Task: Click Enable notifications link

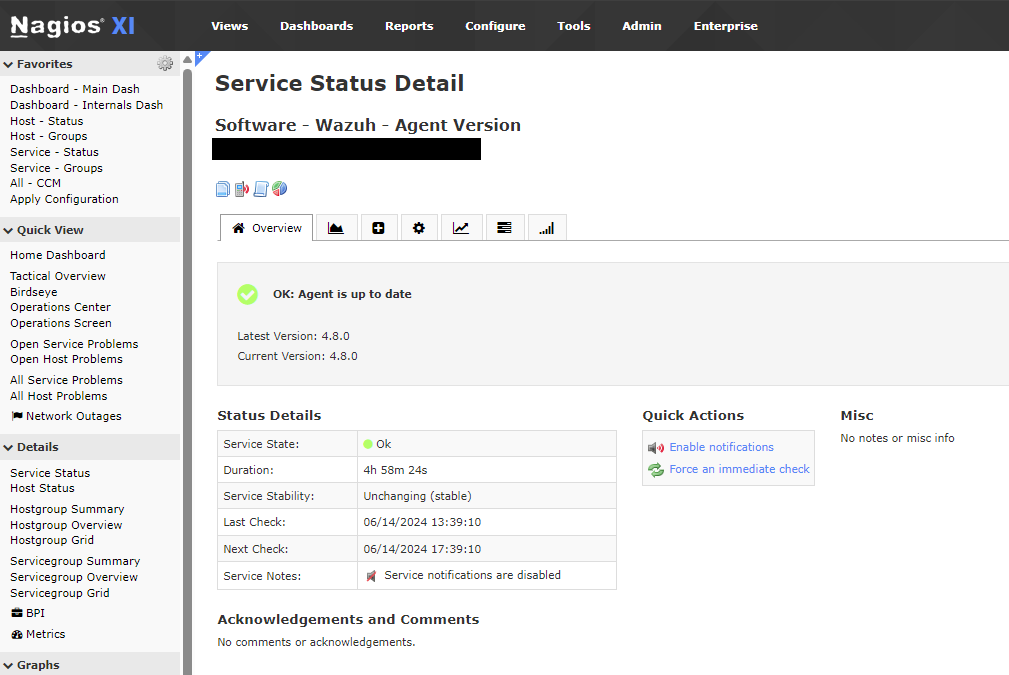Action: click(x=721, y=447)
